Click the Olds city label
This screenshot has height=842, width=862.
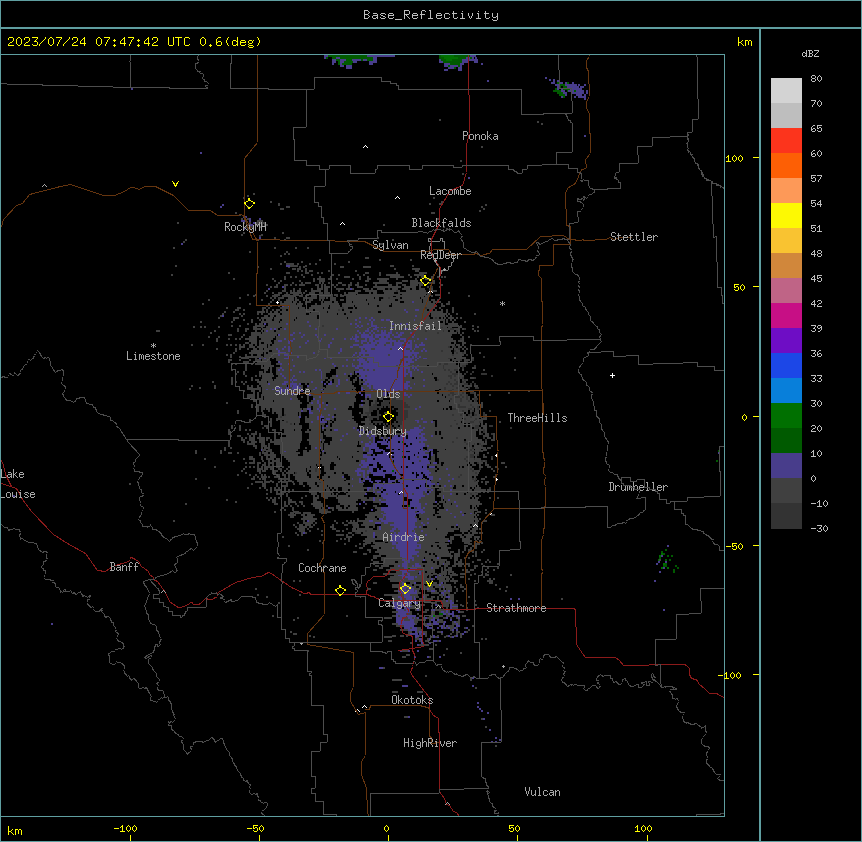coord(388,394)
